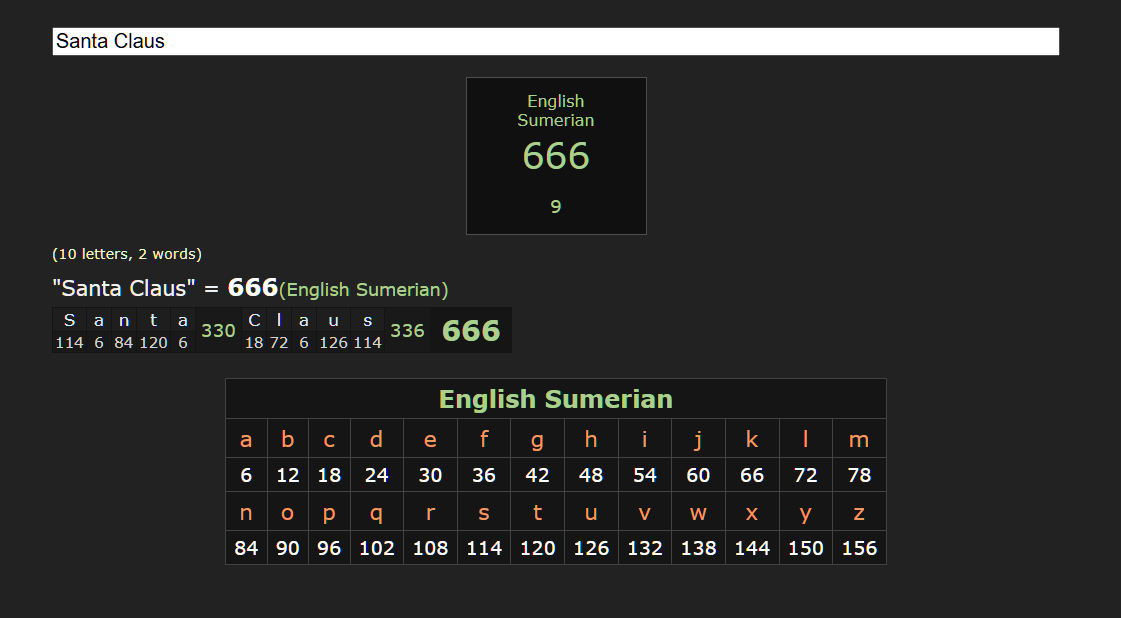Click letter p in the cipher chart
The image size is (1121, 618).
[x=329, y=512]
